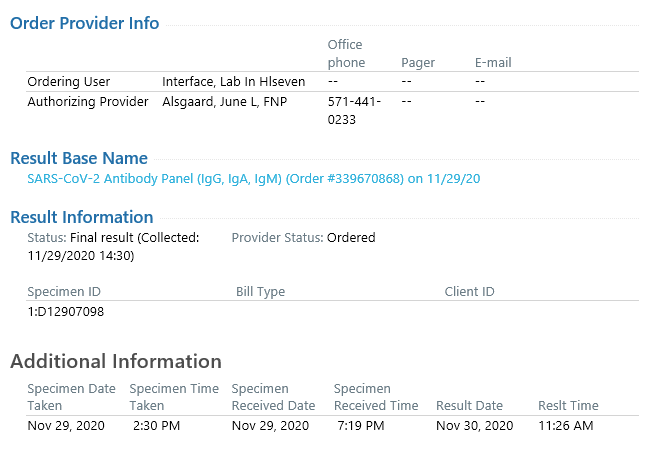Select the Authorizing Provider name Alsgaard, June L

tap(225, 102)
